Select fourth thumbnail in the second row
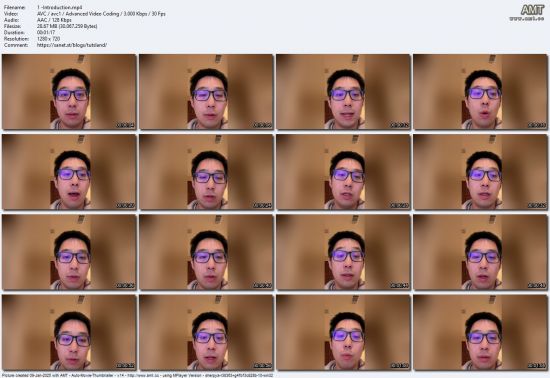Viewport: 550px width, 378px height. tap(481, 172)
